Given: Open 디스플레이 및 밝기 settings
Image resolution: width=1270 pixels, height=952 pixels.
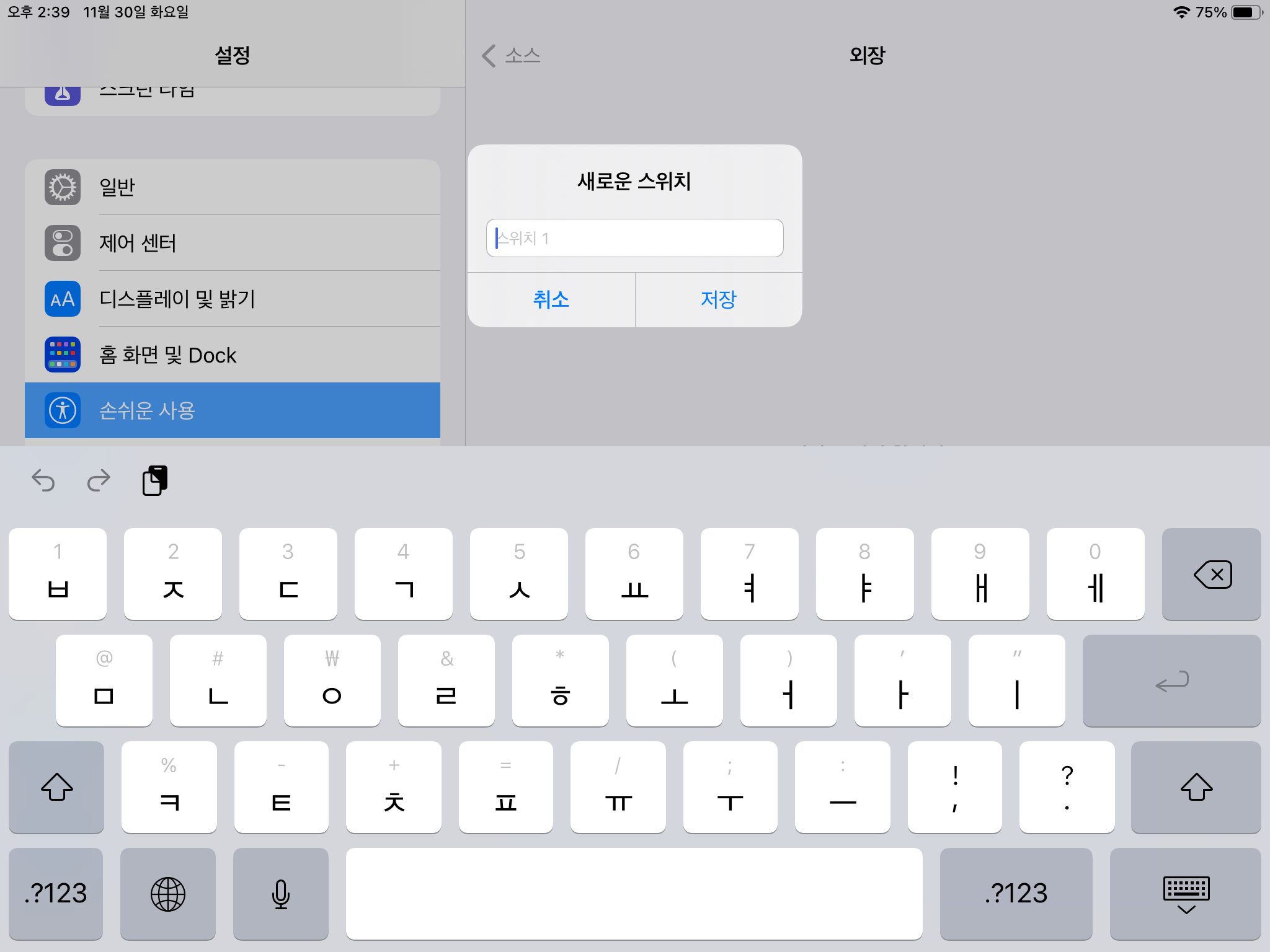Looking at the screenshot, I should pyautogui.click(x=233, y=299).
